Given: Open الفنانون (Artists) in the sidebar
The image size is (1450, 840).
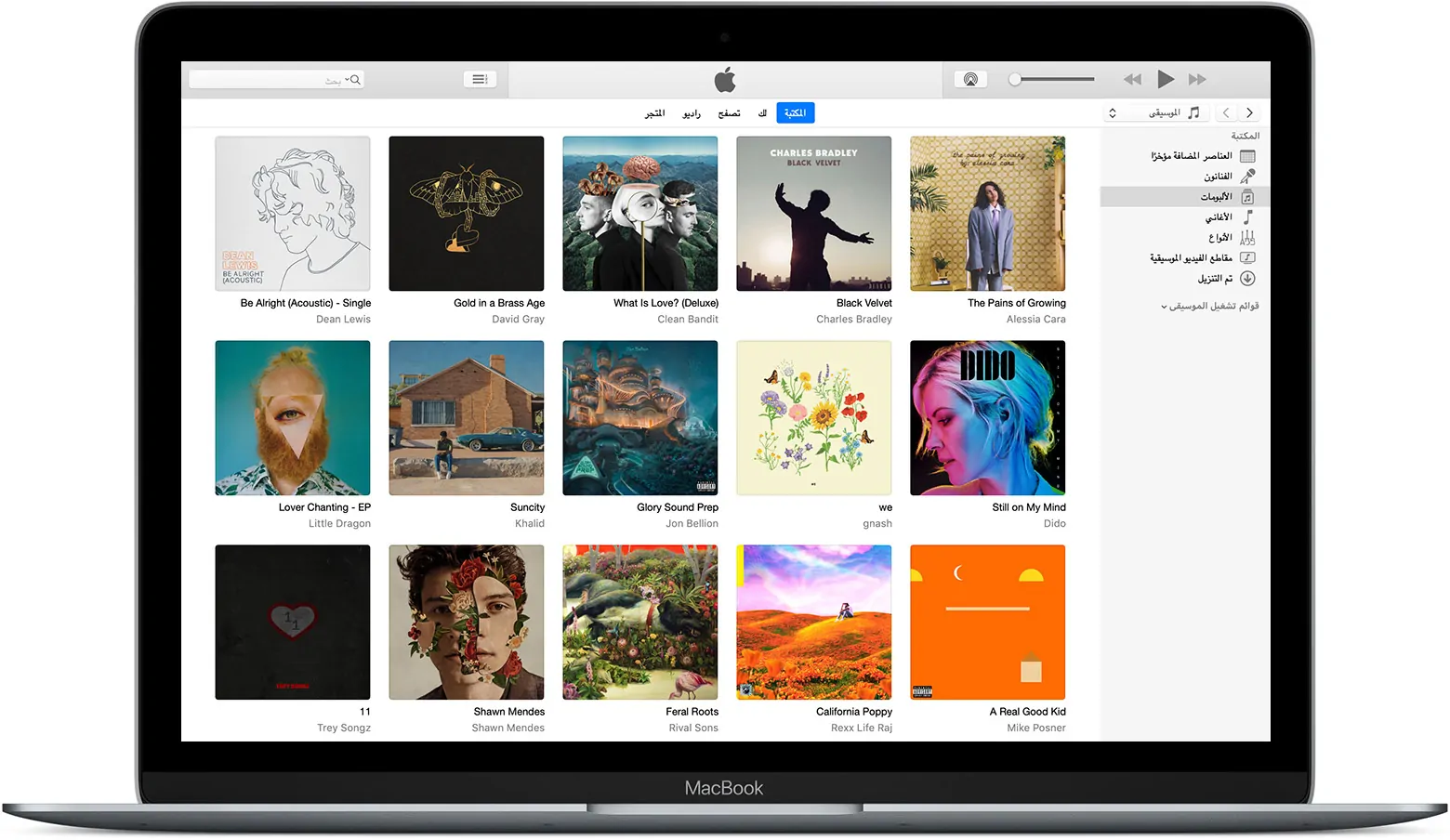Looking at the screenshot, I should (1185, 177).
